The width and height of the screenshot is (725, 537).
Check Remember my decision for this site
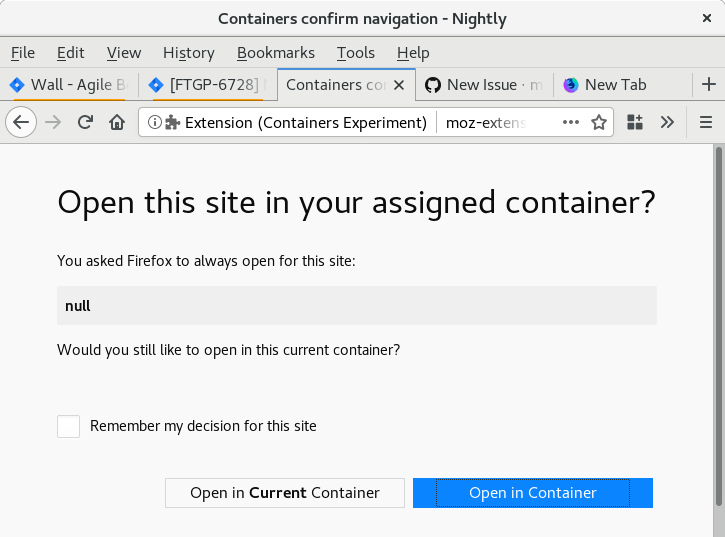(x=69, y=426)
